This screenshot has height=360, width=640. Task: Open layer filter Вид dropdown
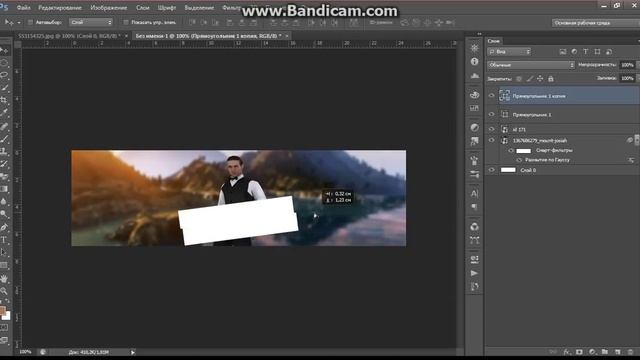tap(509, 51)
